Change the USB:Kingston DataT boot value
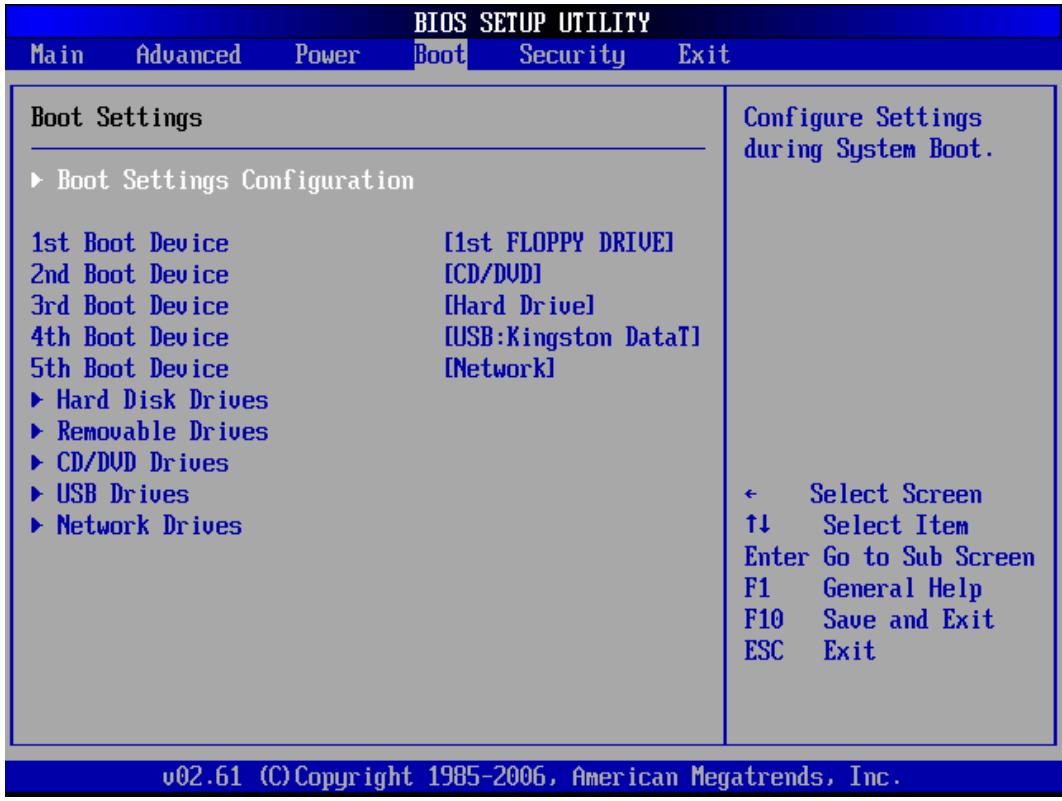Screen dimensions: 1062x801 coord(572,337)
